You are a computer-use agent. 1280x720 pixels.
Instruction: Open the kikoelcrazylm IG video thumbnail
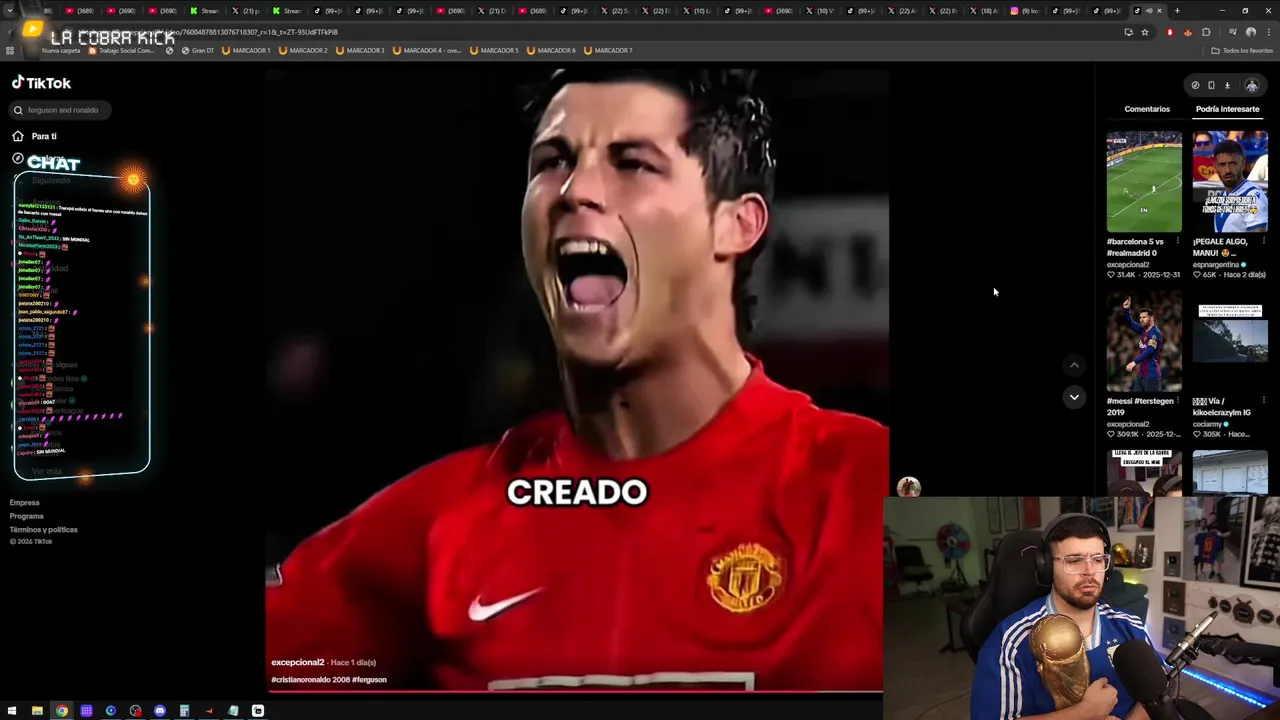click(1230, 342)
